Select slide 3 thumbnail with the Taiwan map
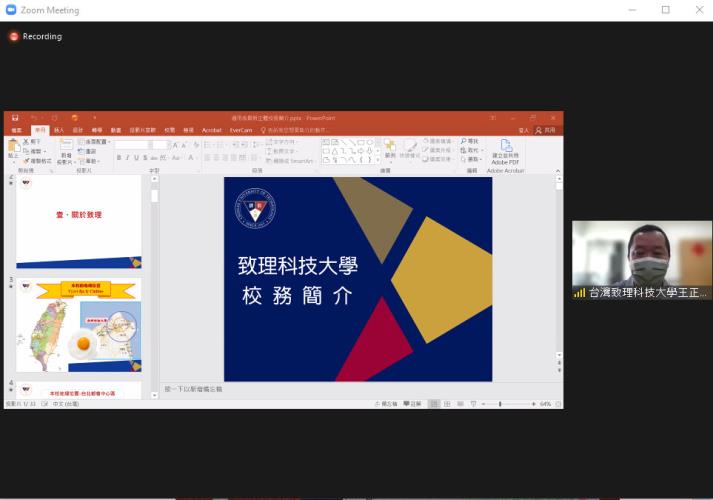 coord(79,325)
